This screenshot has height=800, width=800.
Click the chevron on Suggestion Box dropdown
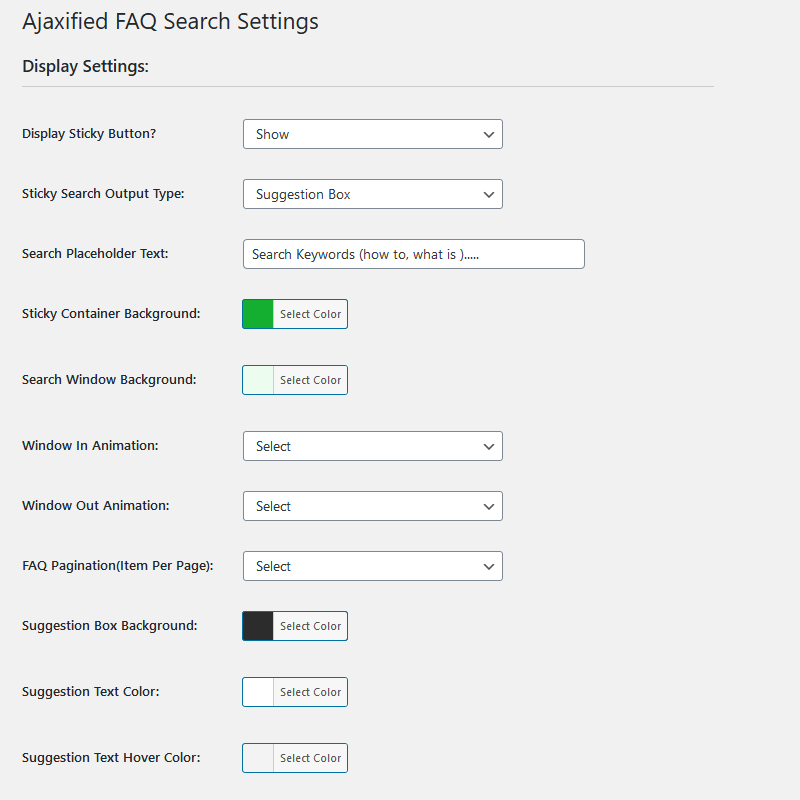click(489, 194)
